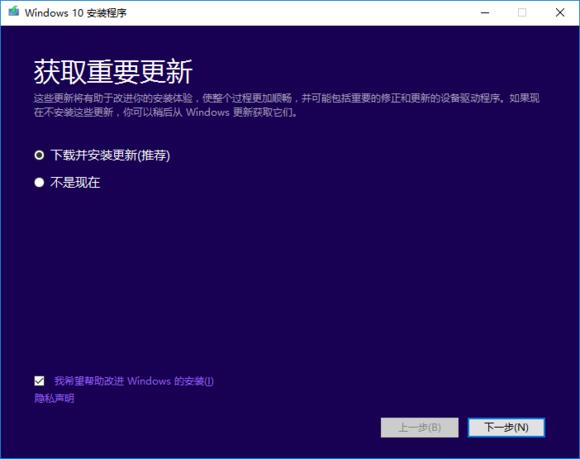This screenshot has width=580, height=459.
Task: Click the update description paragraph text
Action: coord(287,105)
